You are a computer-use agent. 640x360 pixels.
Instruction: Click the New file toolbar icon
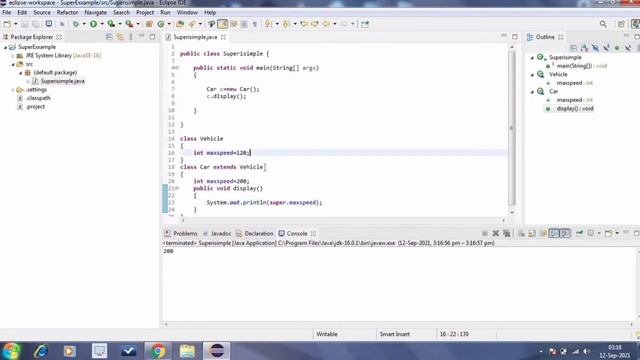7,24
